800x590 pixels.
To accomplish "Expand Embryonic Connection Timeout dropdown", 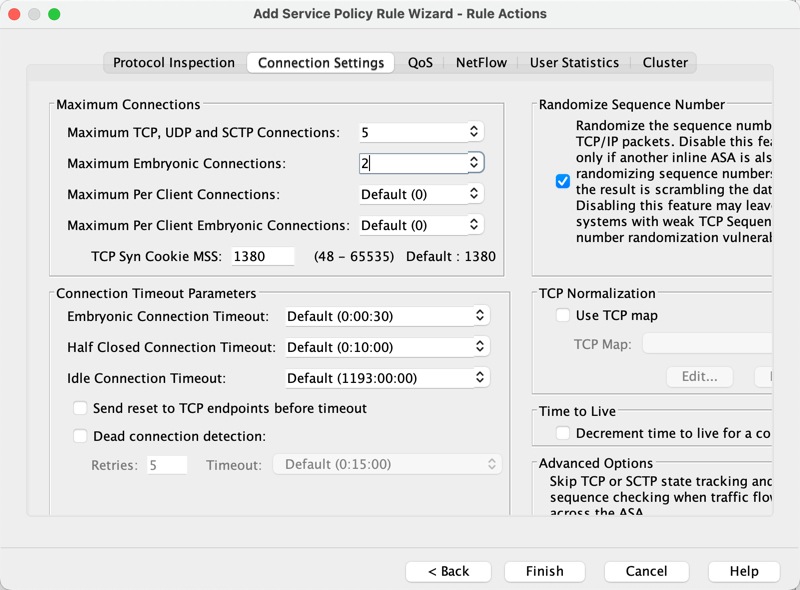I will 481,316.
